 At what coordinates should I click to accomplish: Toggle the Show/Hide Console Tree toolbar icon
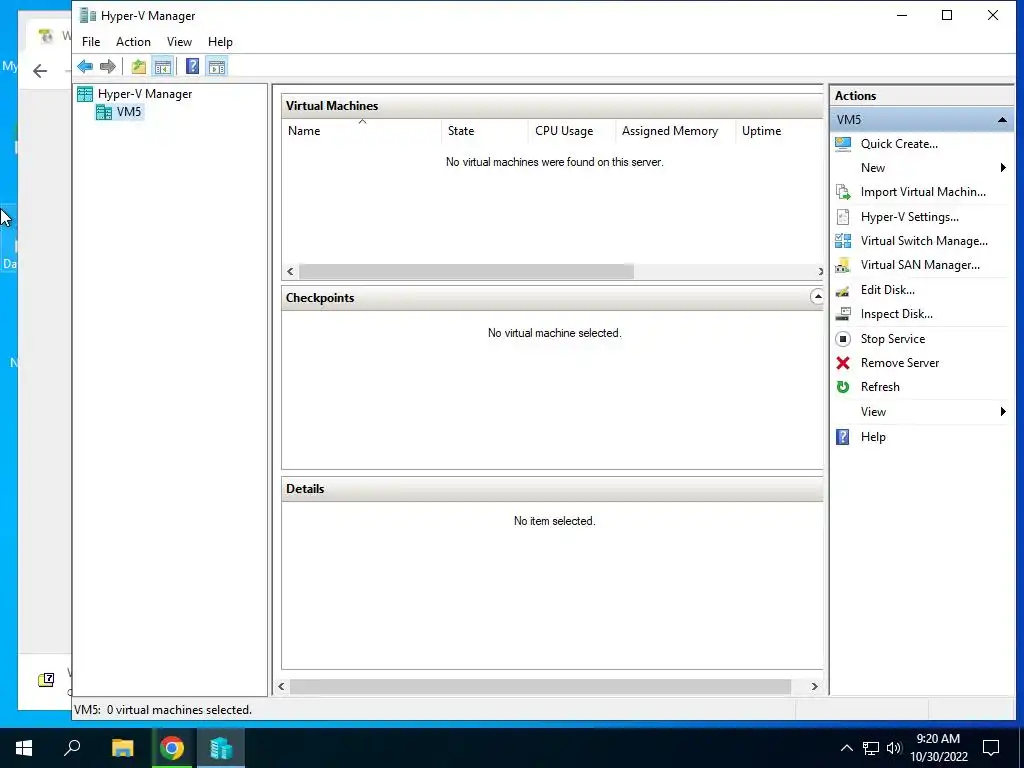[x=163, y=66]
